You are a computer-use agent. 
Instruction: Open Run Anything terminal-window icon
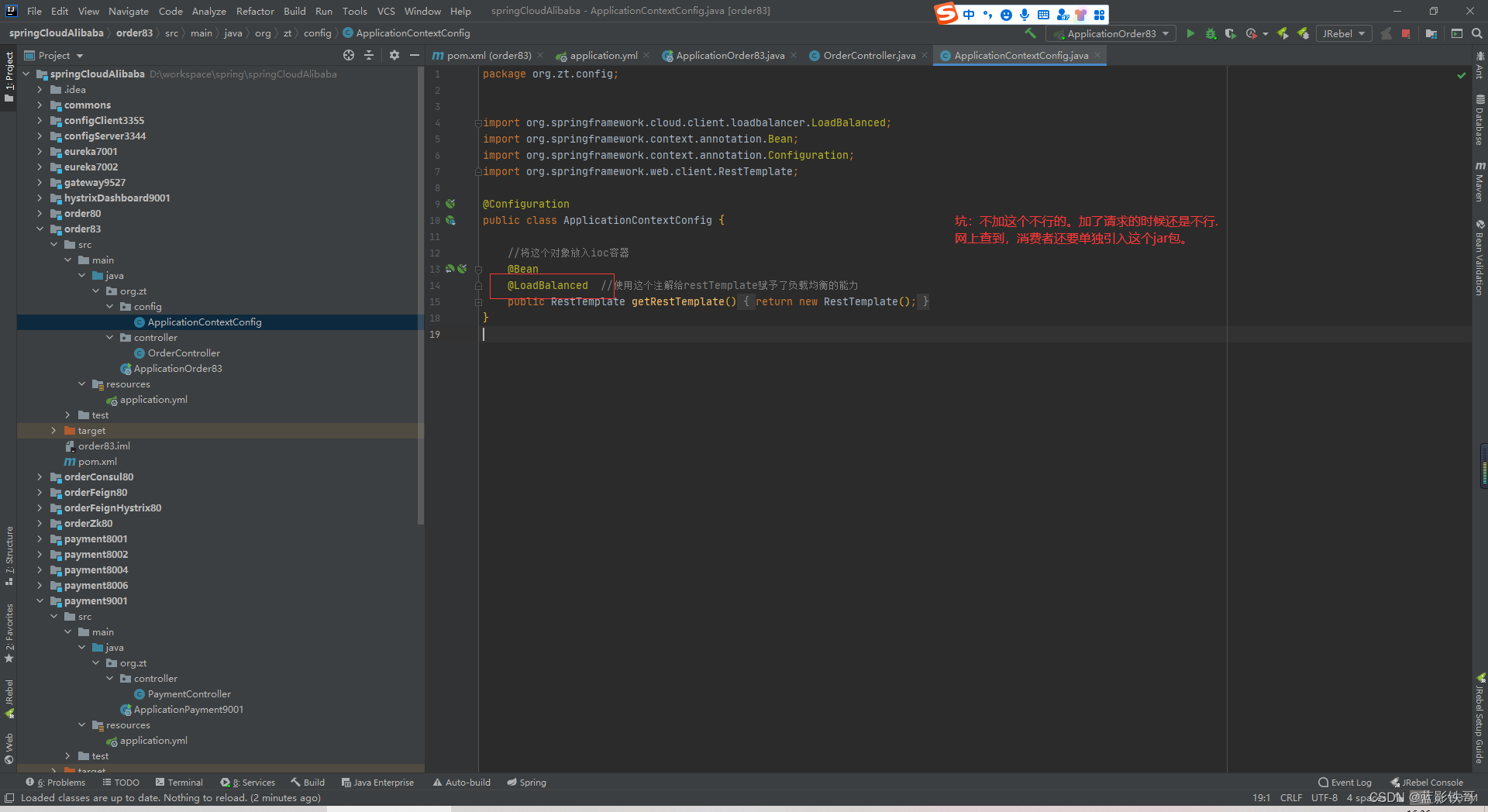tap(1457, 33)
